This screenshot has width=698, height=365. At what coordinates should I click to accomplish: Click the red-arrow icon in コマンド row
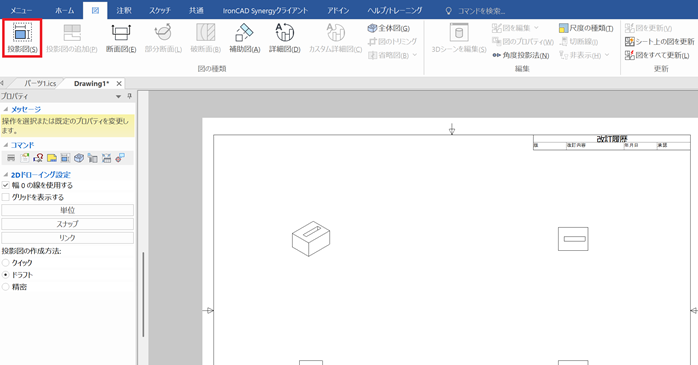point(38,158)
